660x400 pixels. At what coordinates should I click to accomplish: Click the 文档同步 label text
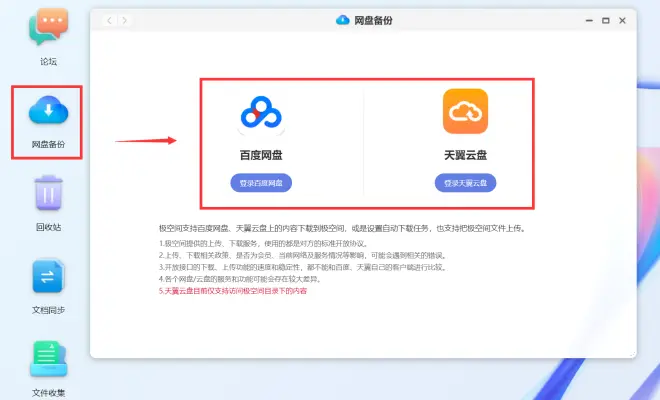click(48, 310)
